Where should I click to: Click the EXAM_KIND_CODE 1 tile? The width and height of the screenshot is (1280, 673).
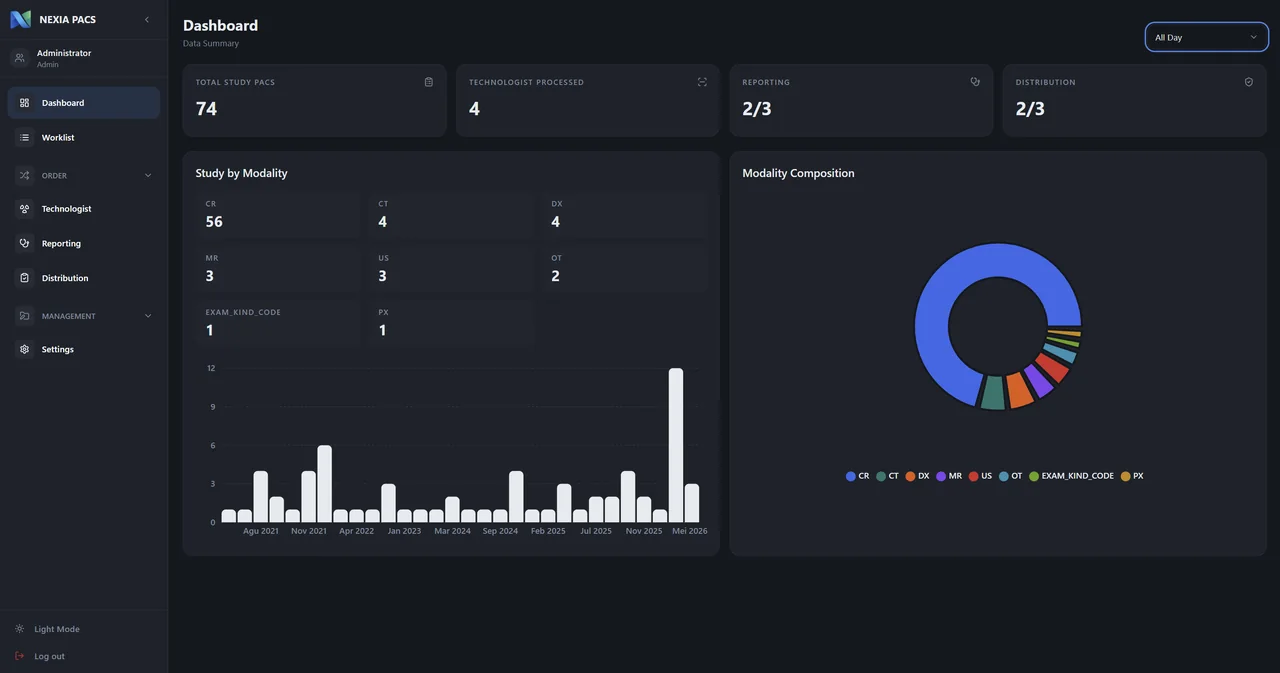coord(278,323)
